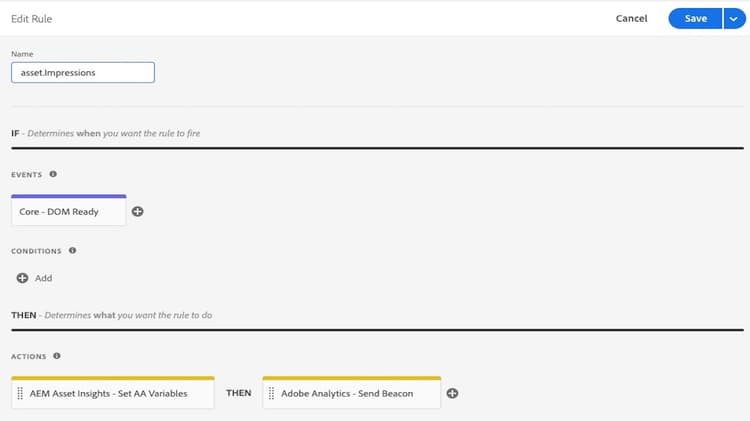This screenshot has height=421, width=750.
Task: Cancel editing the rule
Action: tap(631, 19)
